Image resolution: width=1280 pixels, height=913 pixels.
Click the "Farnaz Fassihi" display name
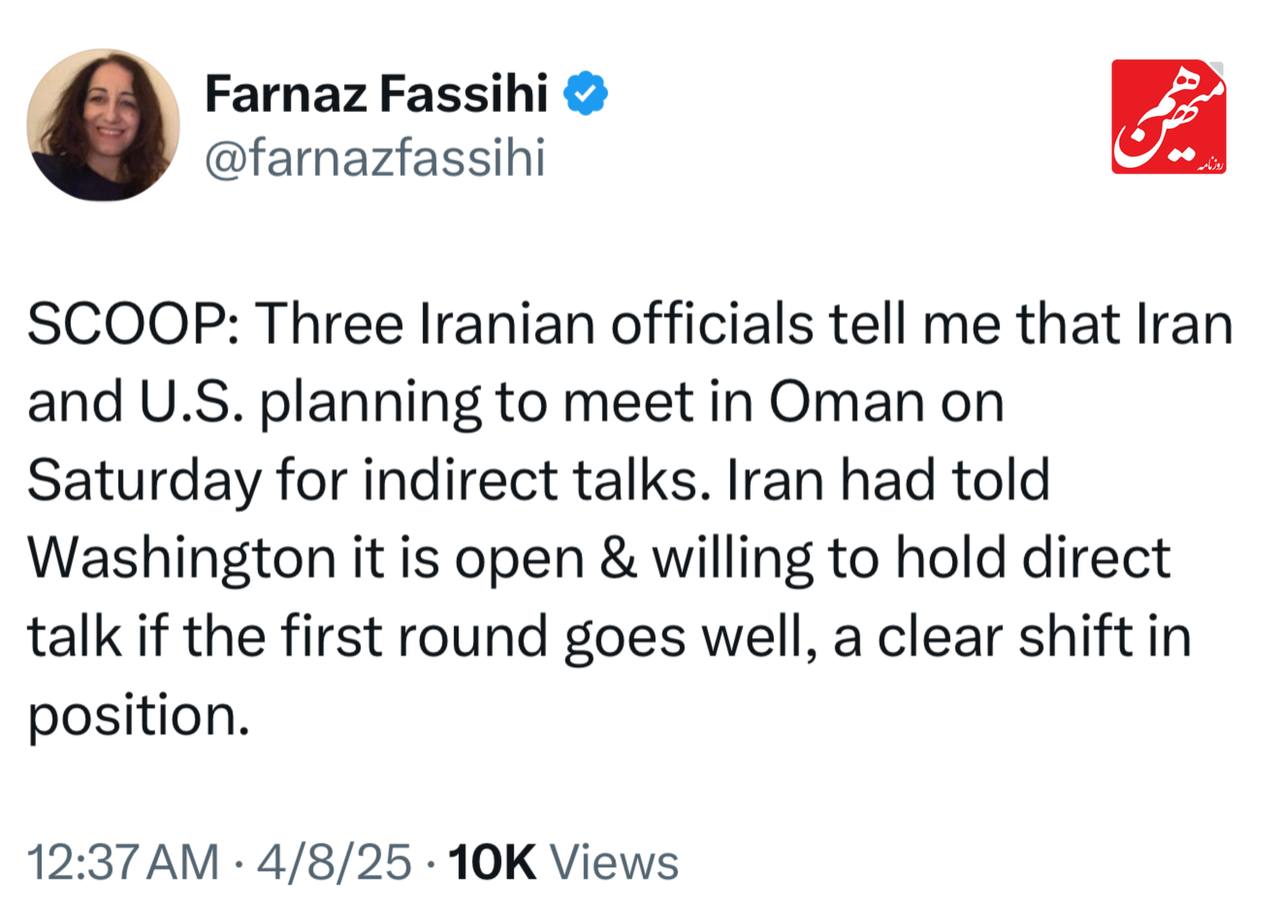tap(376, 95)
